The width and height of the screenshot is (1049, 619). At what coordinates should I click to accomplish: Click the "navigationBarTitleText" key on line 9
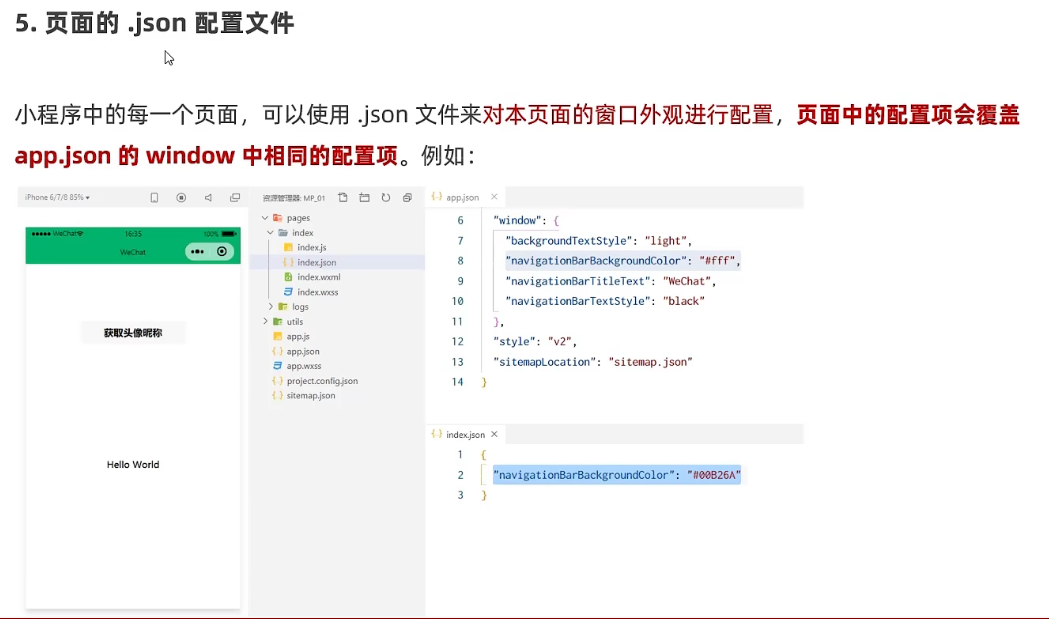(579, 281)
